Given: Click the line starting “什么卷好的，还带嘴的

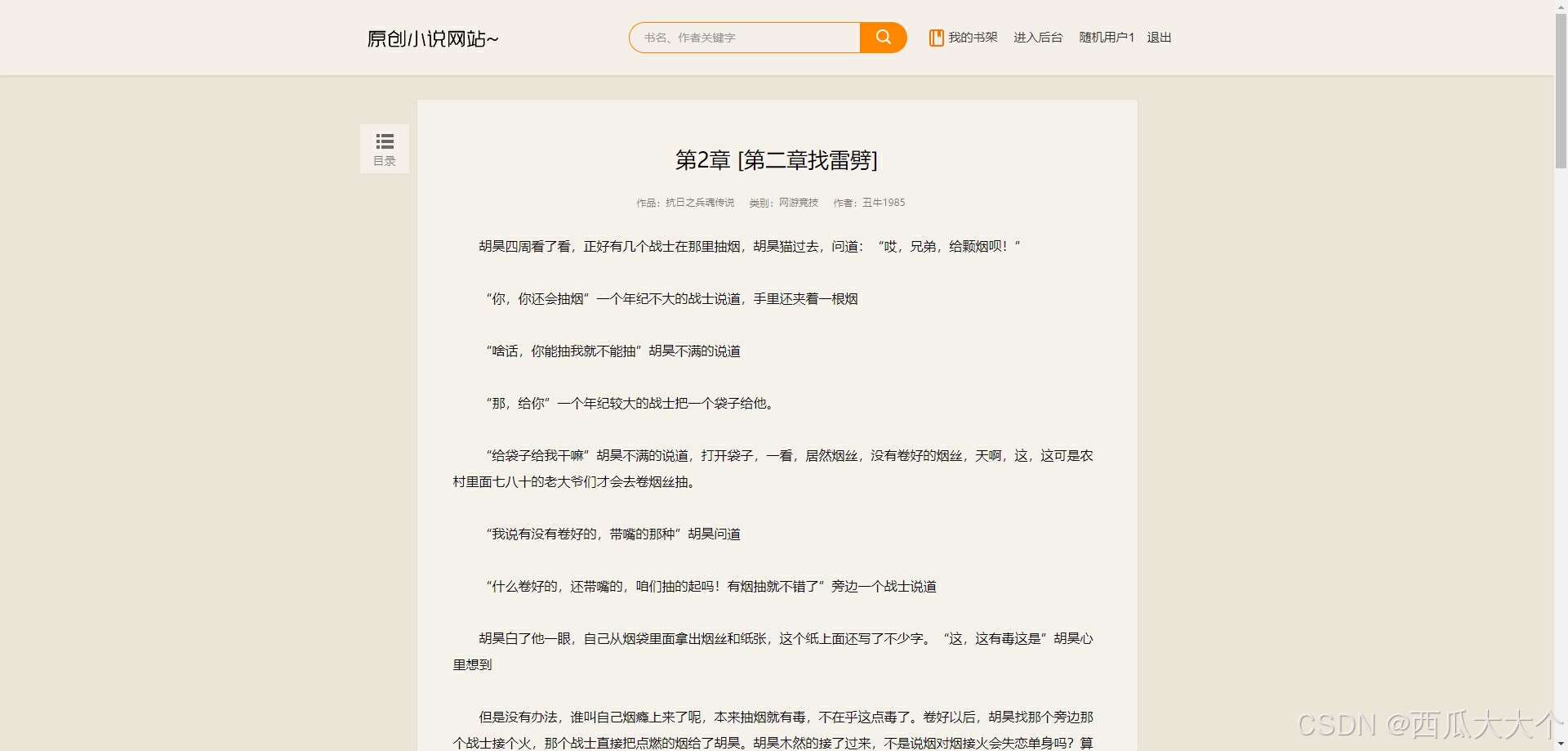Looking at the screenshot, I should tap(710, 586).
